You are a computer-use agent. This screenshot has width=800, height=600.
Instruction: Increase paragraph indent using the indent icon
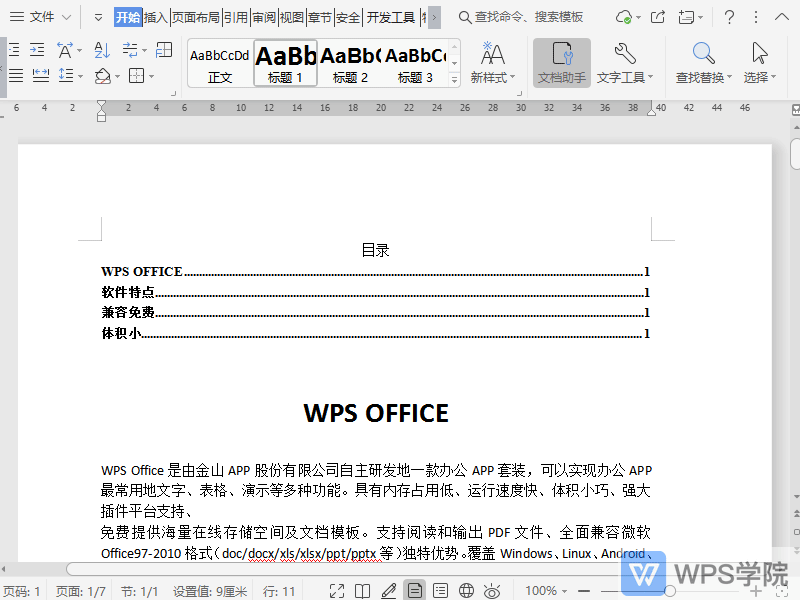click(x=37, y=48)
